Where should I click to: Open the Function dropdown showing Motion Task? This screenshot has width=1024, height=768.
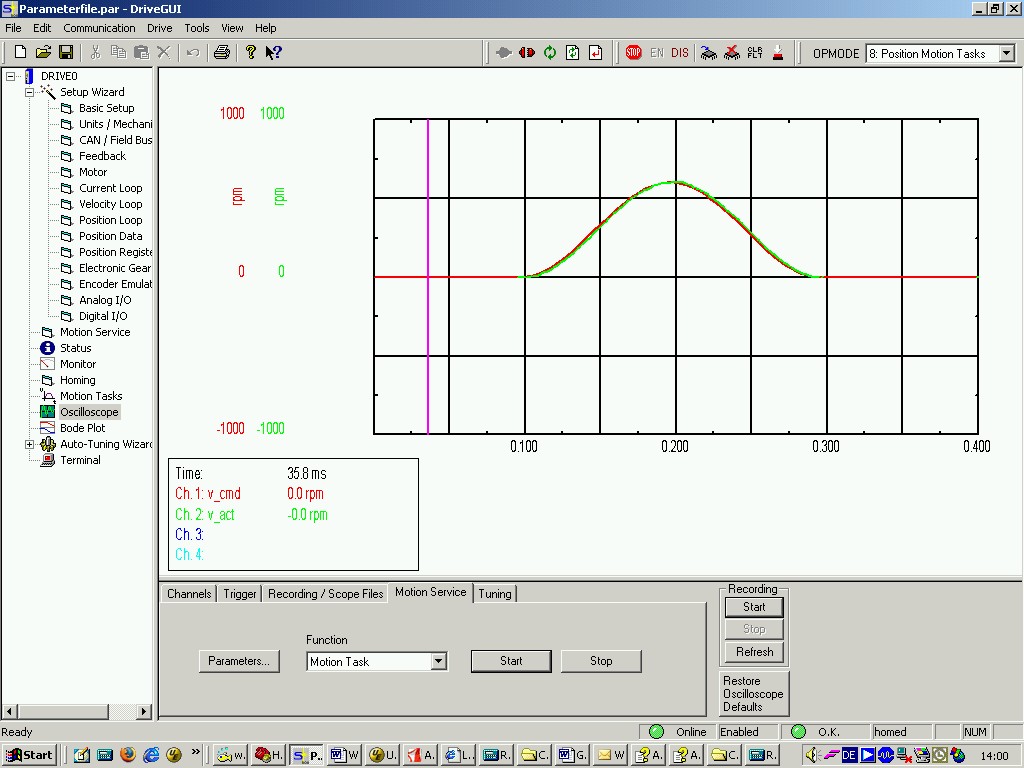[x=438, y=662]
